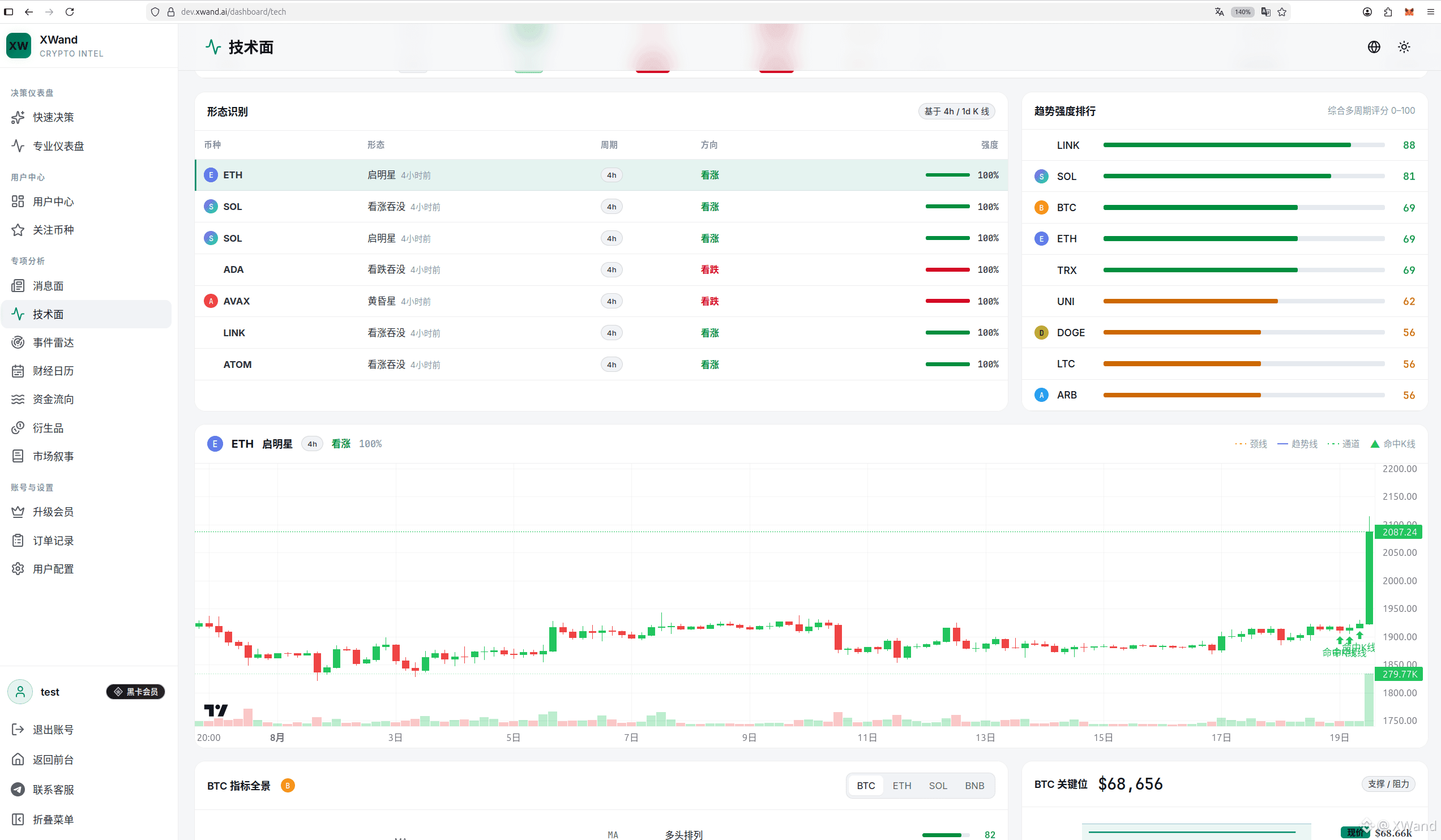Open the 黑卡会员 badge
The image size is (1441, 840).
tap(135, 692)
